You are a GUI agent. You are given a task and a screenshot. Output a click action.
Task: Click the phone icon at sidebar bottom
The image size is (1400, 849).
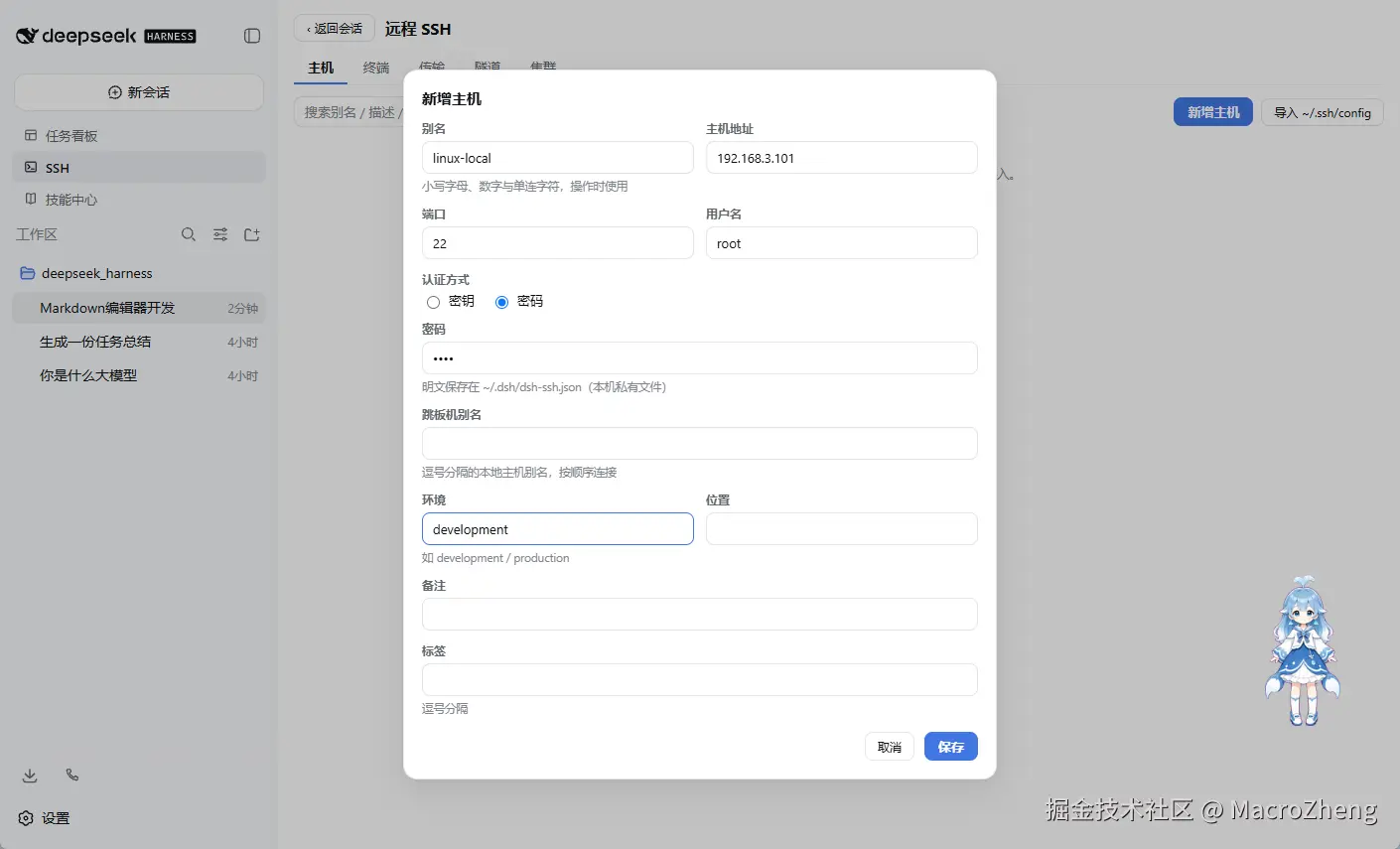tap(72, 775)
